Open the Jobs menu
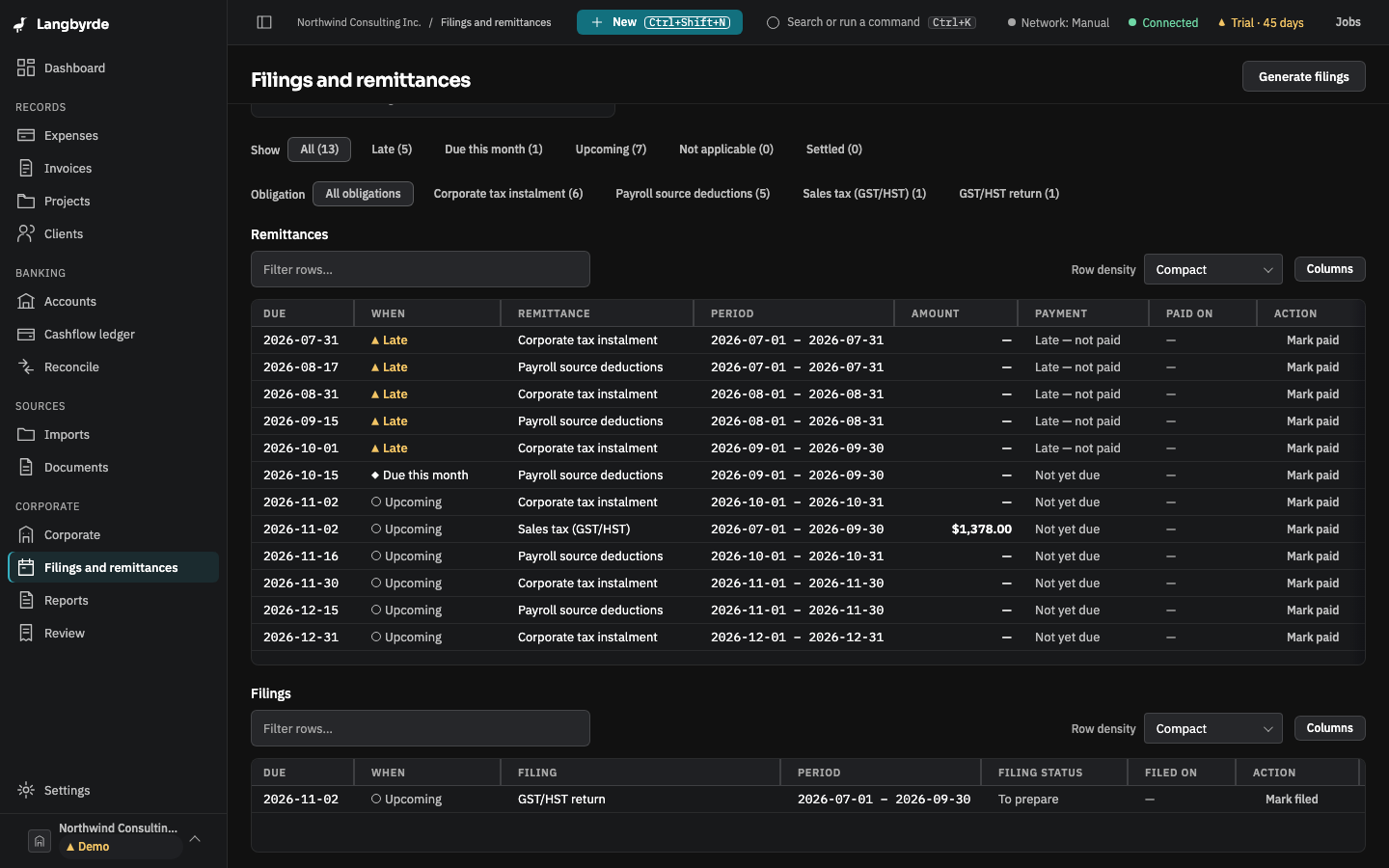 click(1348, 22)
